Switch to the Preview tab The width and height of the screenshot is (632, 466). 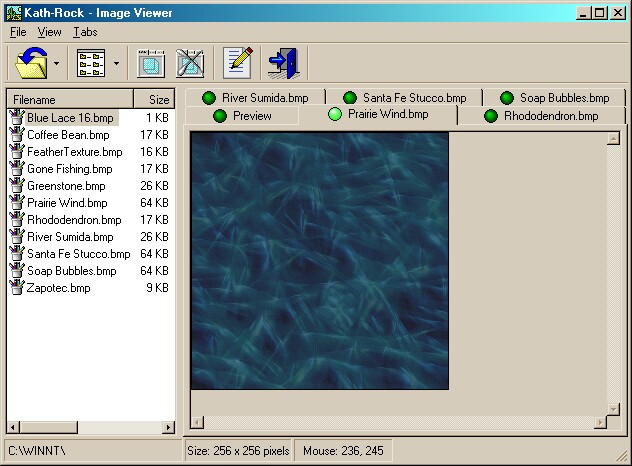pyautogui.click(x=242, y=116)
